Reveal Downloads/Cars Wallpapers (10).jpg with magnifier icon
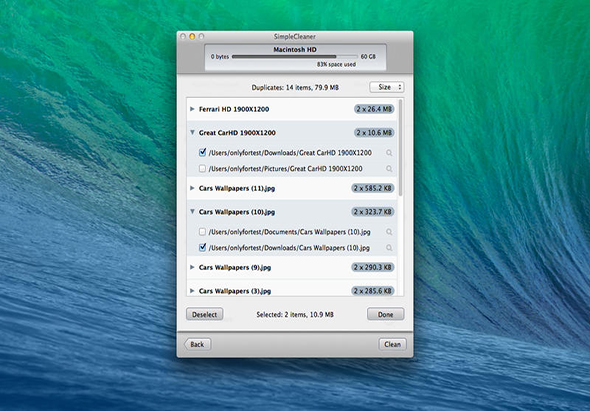 coord(389,248)
